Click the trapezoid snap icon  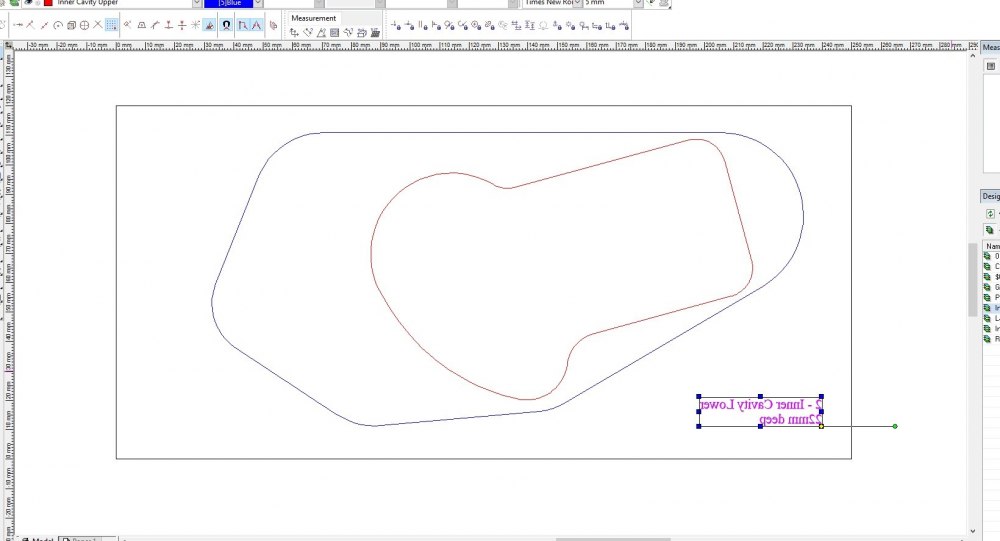tap(142, 25)
